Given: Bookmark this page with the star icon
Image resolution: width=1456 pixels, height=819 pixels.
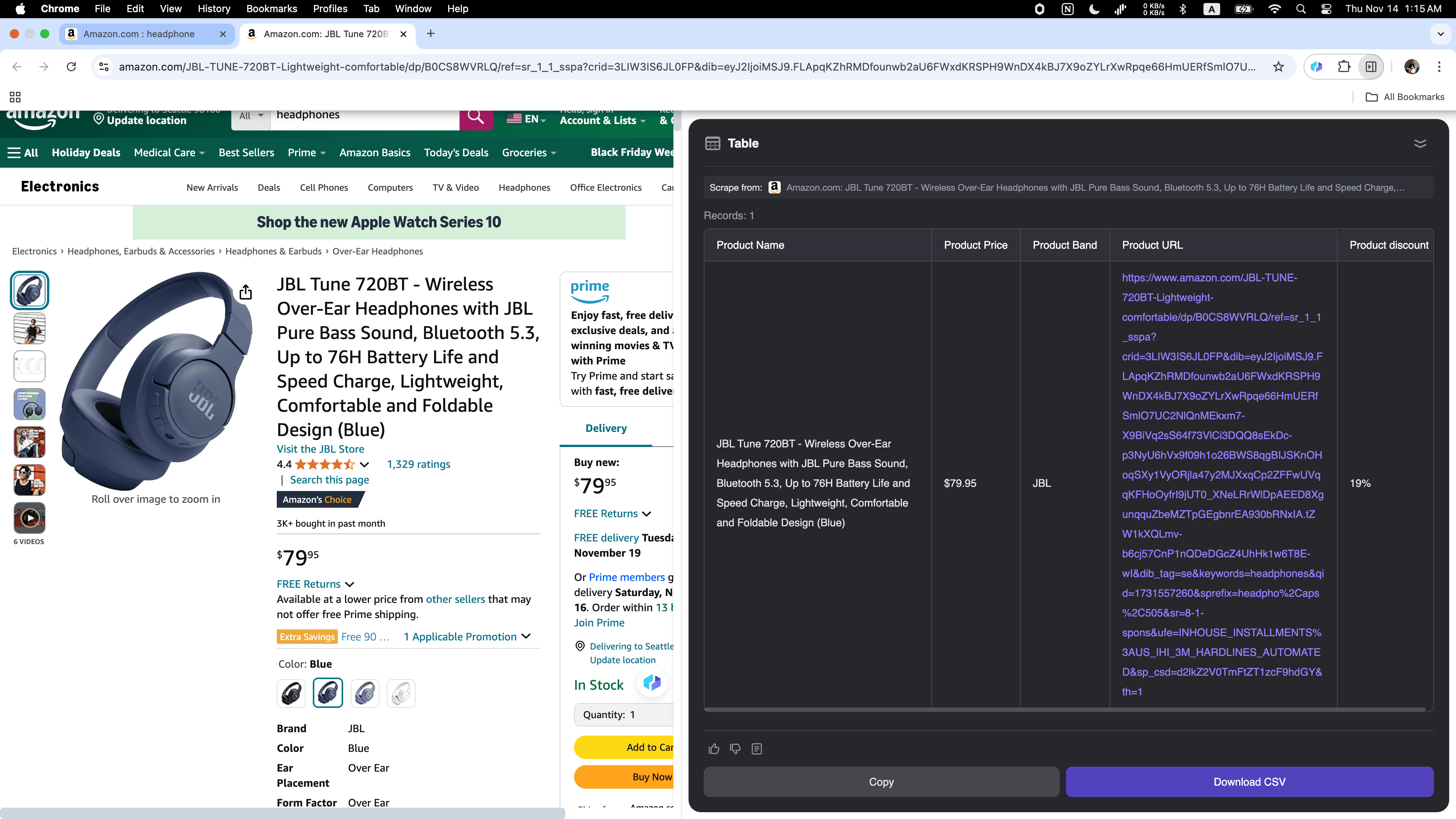Looking at the screenshot, I should (1279, 67).
